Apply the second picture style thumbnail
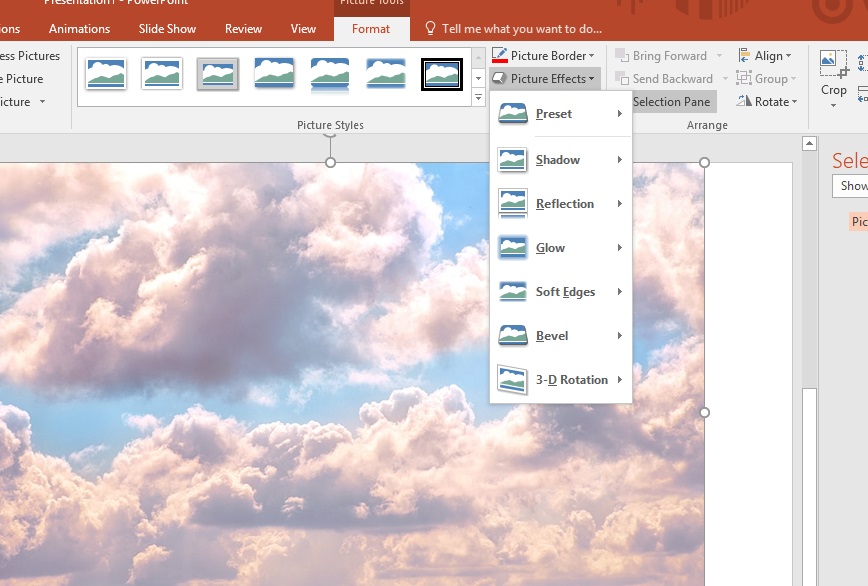 click(162, 74)
